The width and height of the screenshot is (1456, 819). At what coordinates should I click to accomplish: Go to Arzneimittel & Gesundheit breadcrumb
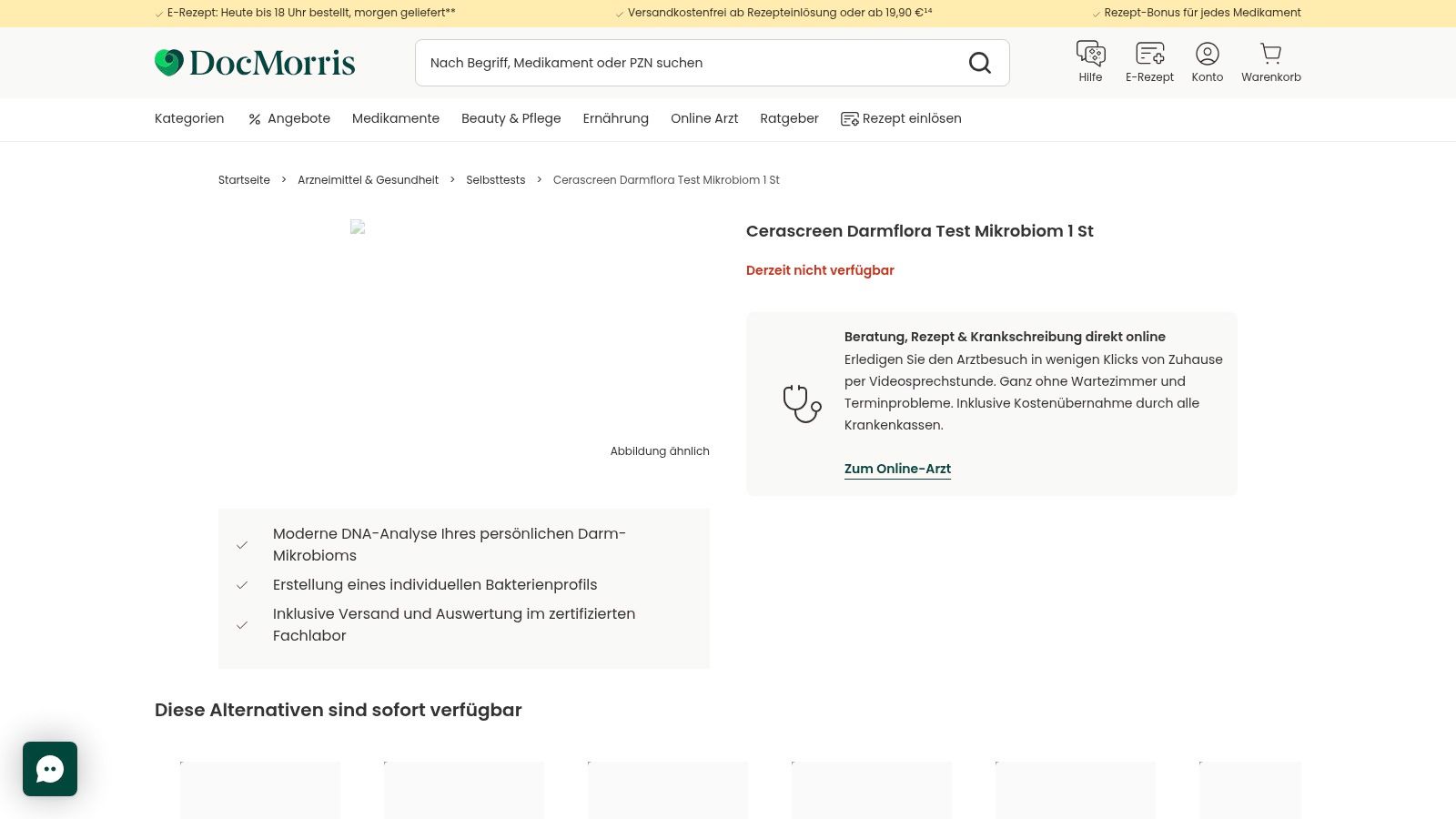[368, 180]
